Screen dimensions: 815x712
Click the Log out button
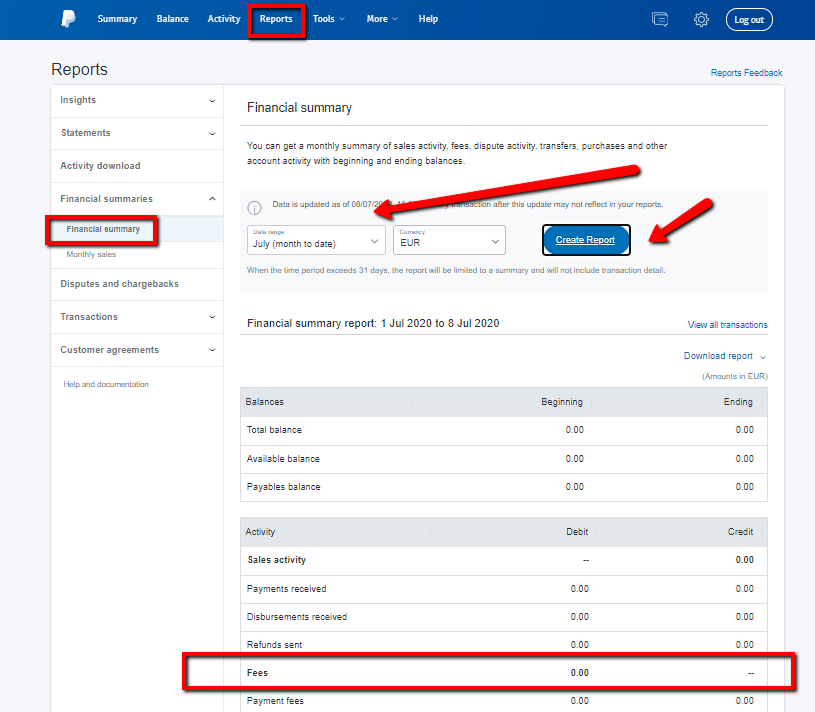749,20
